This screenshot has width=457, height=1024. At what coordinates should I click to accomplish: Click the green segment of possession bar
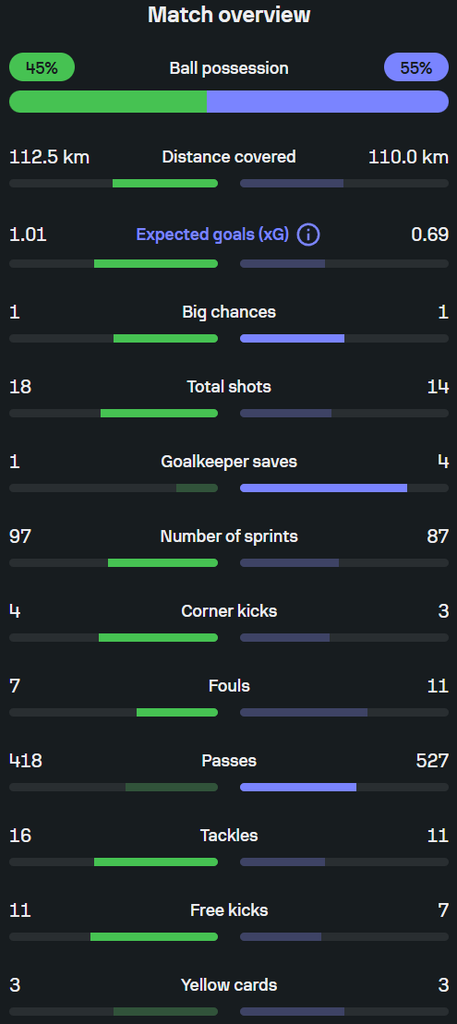coord(108,102)
